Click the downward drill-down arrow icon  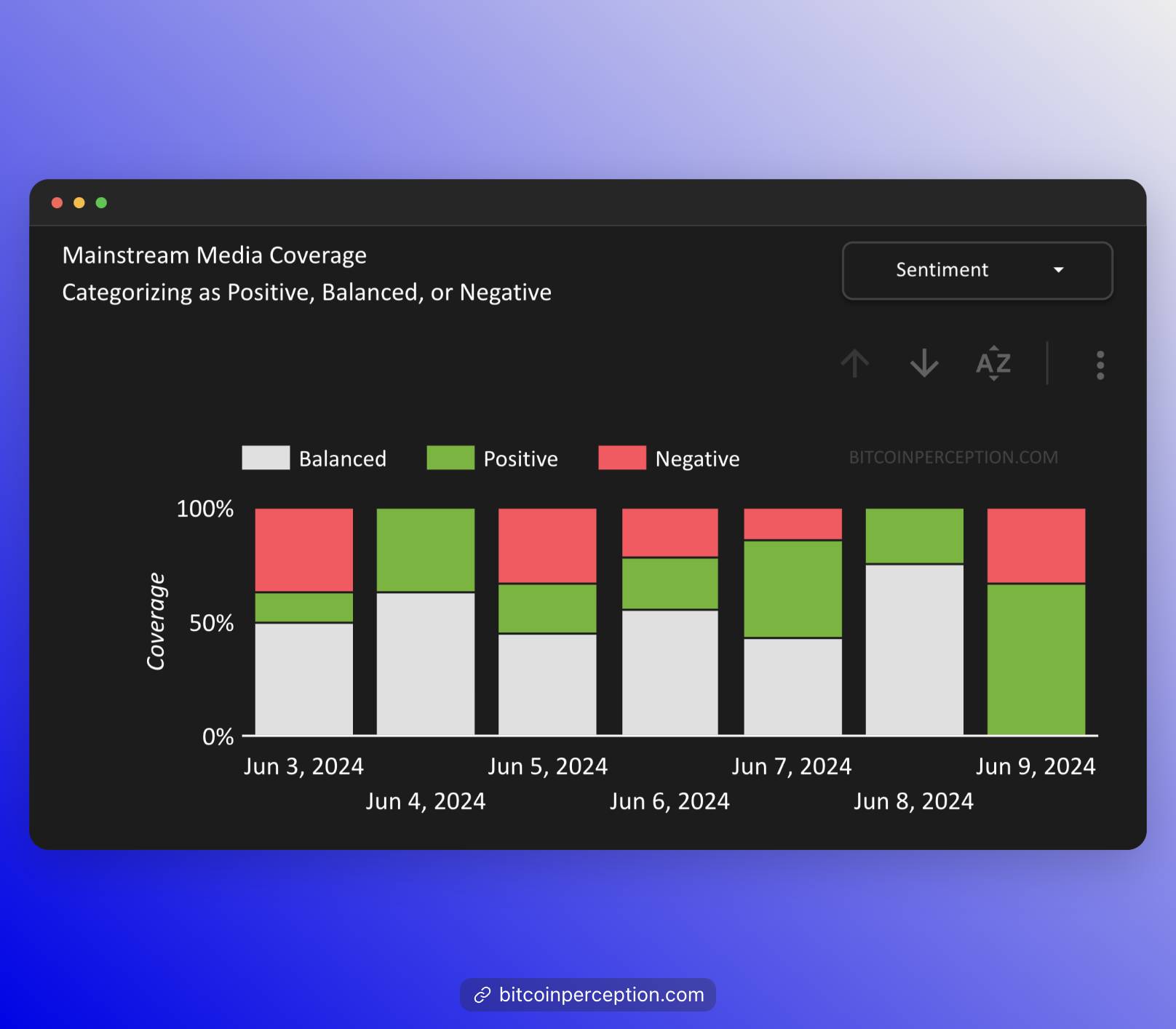pyautogui.click(x=924, y=363)
